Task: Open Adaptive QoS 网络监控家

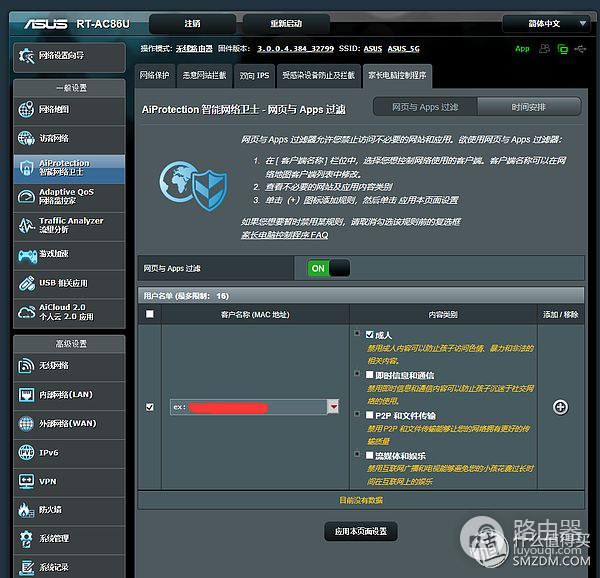Action: point(68,196)
